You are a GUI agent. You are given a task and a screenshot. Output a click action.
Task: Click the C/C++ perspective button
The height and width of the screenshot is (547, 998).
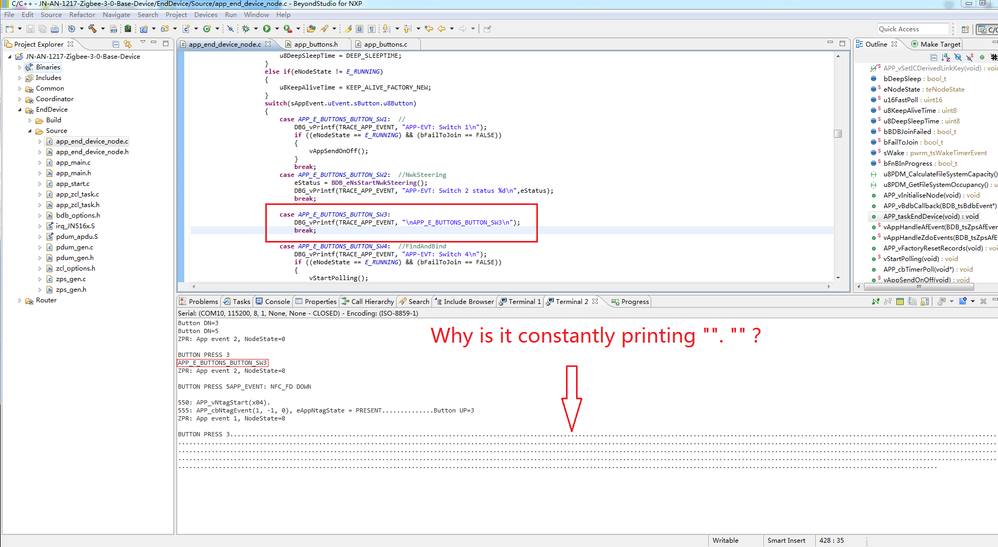(x=987, y=29)
